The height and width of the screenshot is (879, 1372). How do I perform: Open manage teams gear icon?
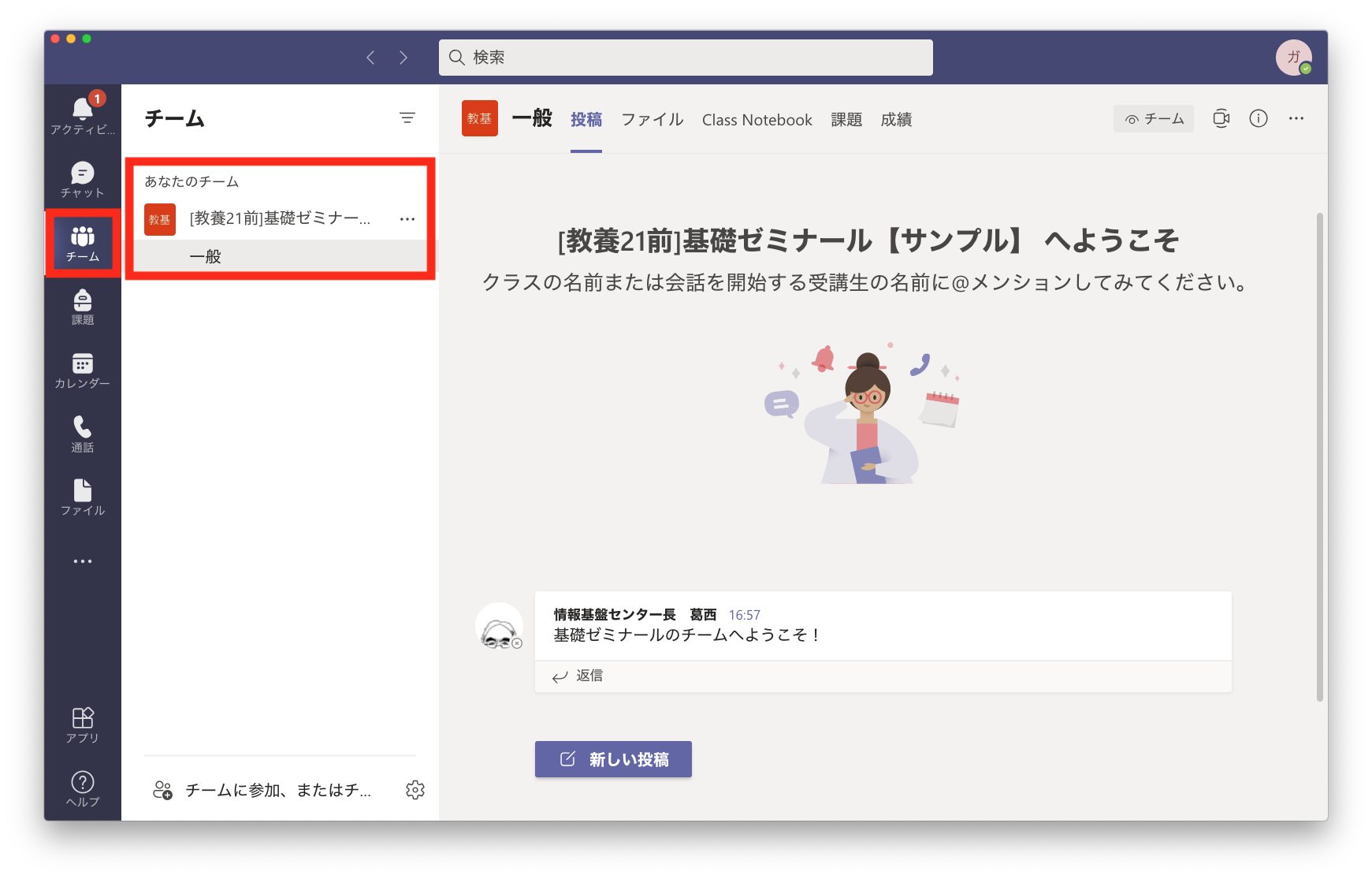pos(415,790)
